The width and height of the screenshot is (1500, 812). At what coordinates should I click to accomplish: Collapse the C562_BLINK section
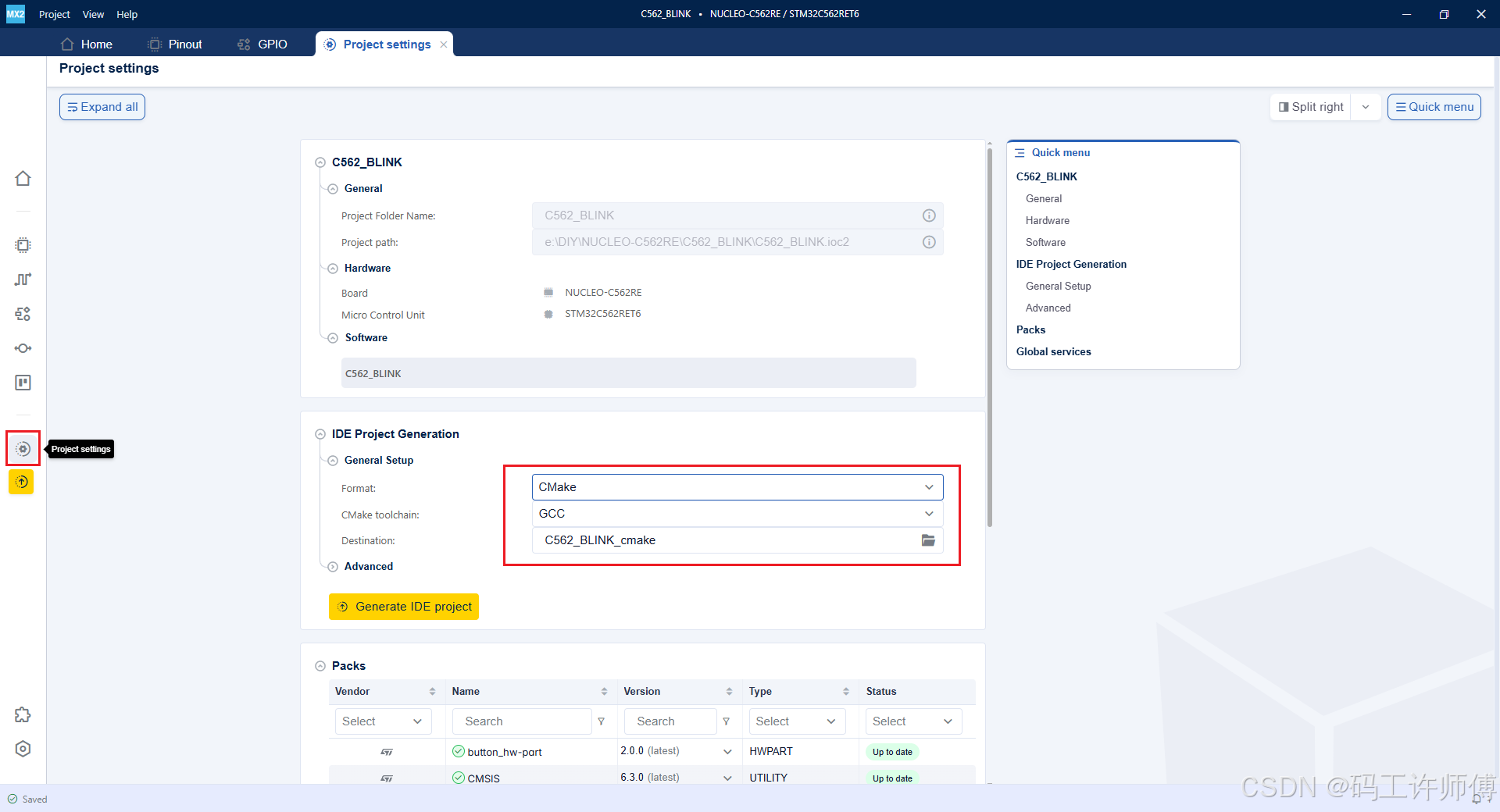click(320, 162)
